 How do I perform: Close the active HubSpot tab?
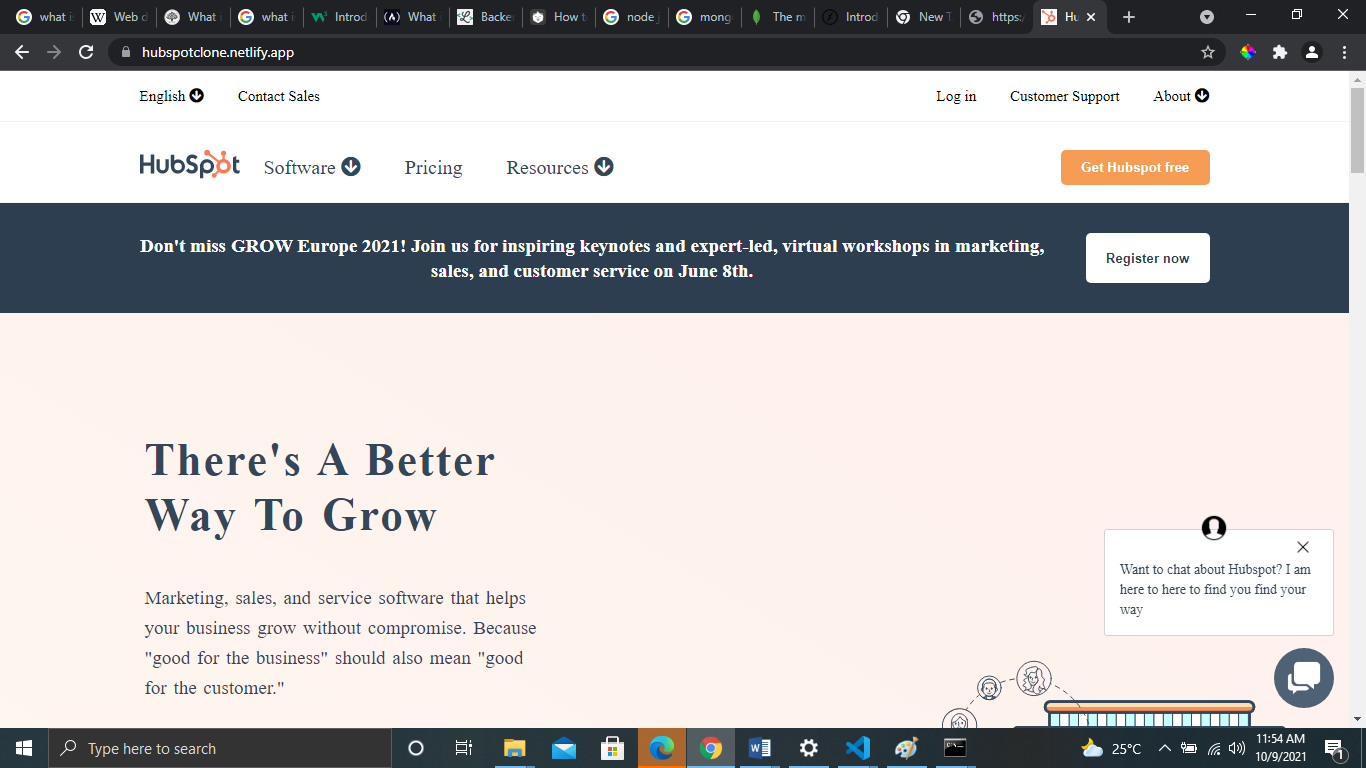(x=1091, y=17)
